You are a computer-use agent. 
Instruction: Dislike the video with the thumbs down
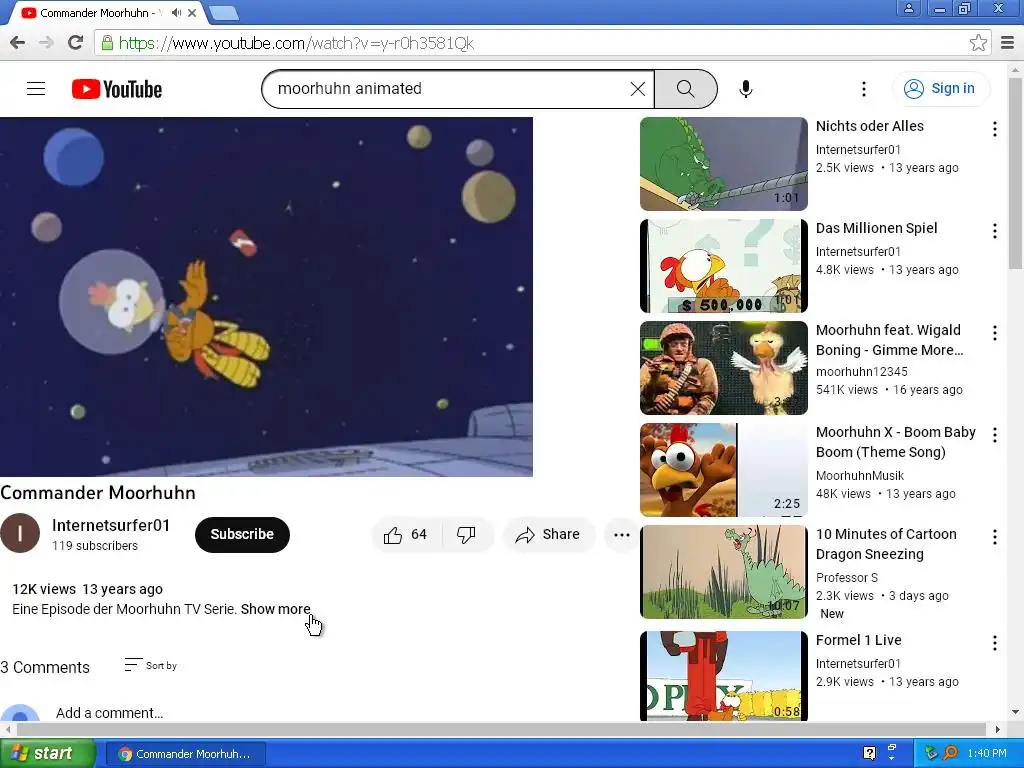pyautogui.click(x=466, y=535)
